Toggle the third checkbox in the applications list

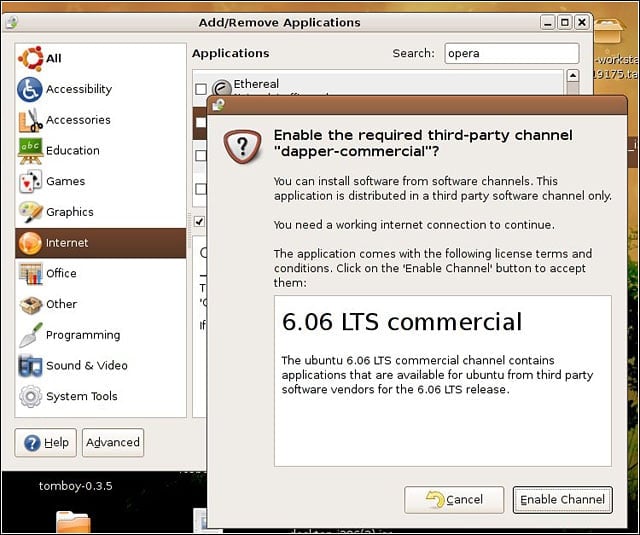[x=200, y=155]
